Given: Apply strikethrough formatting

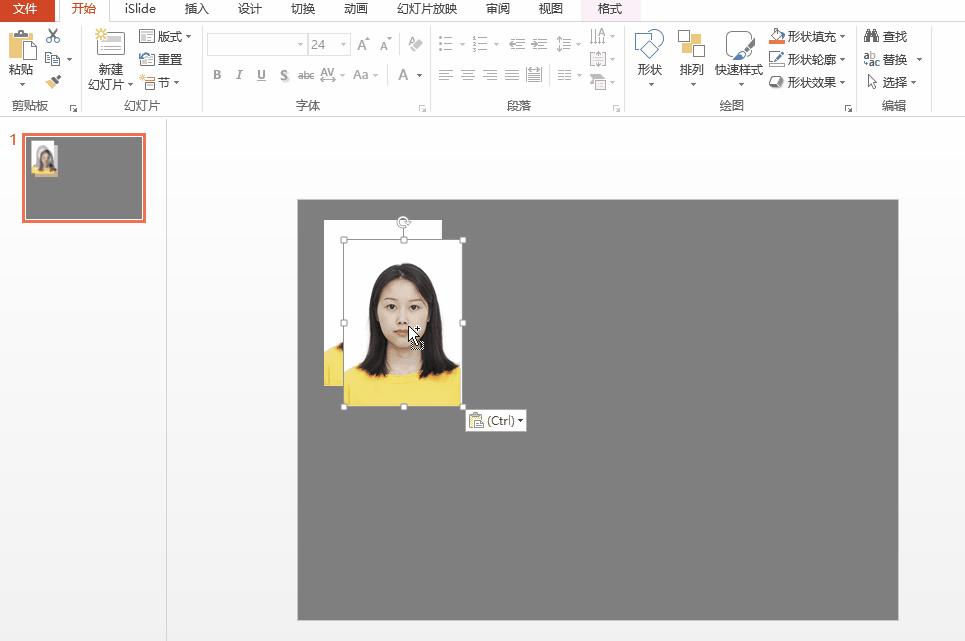Looking at the screenshot, I should [306, 75].
